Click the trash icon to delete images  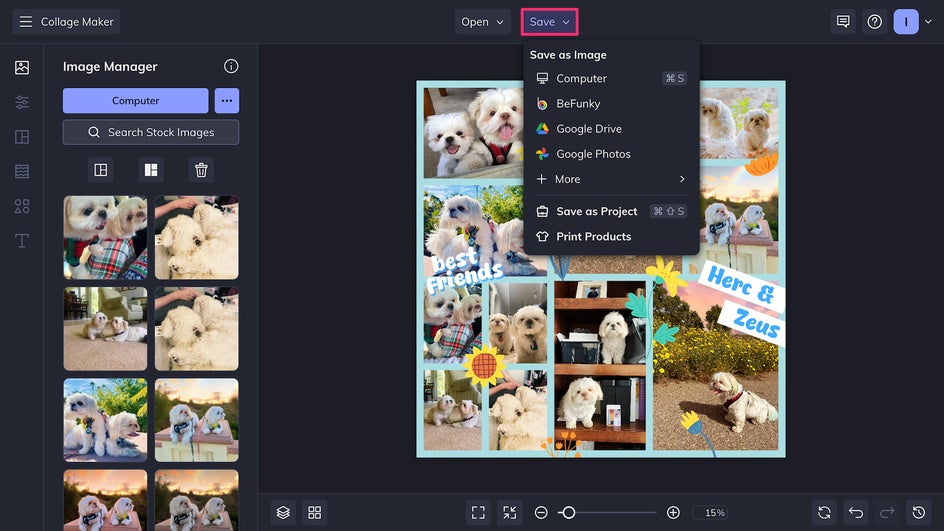(x=201, y=170)
